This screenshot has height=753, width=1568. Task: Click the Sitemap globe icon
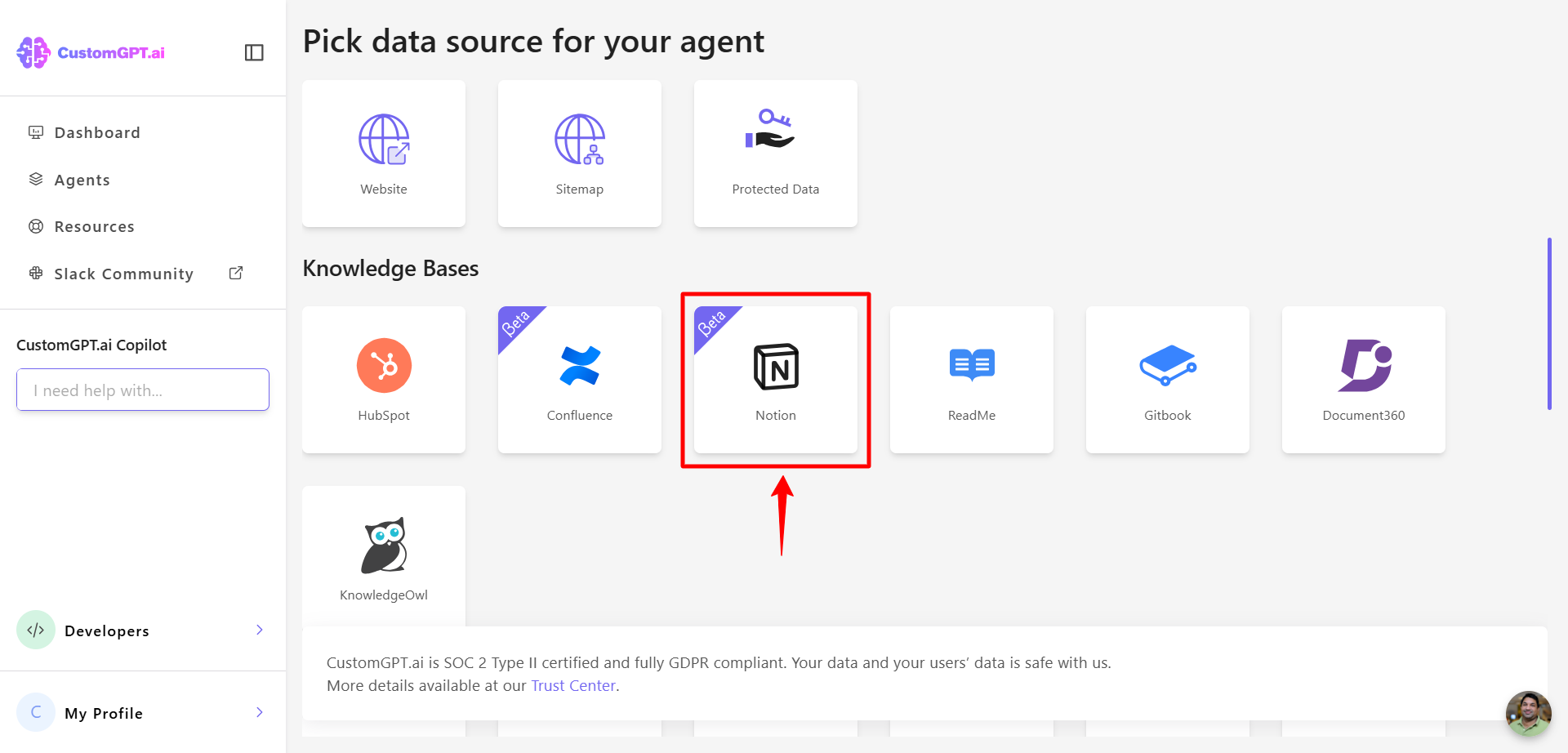pos(580,139)
